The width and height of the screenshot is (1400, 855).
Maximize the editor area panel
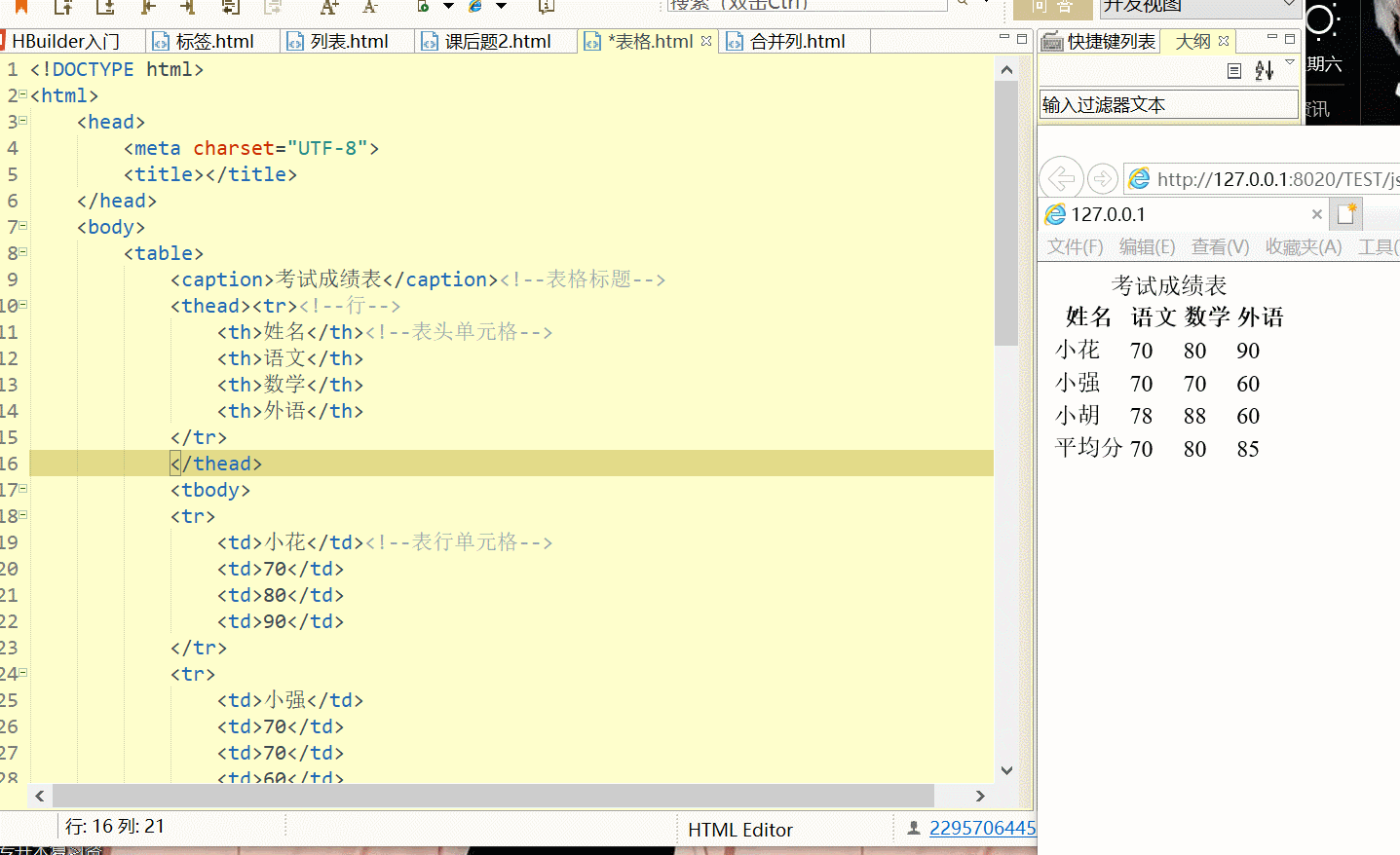pyautogui.click(x=1022, y=39)
